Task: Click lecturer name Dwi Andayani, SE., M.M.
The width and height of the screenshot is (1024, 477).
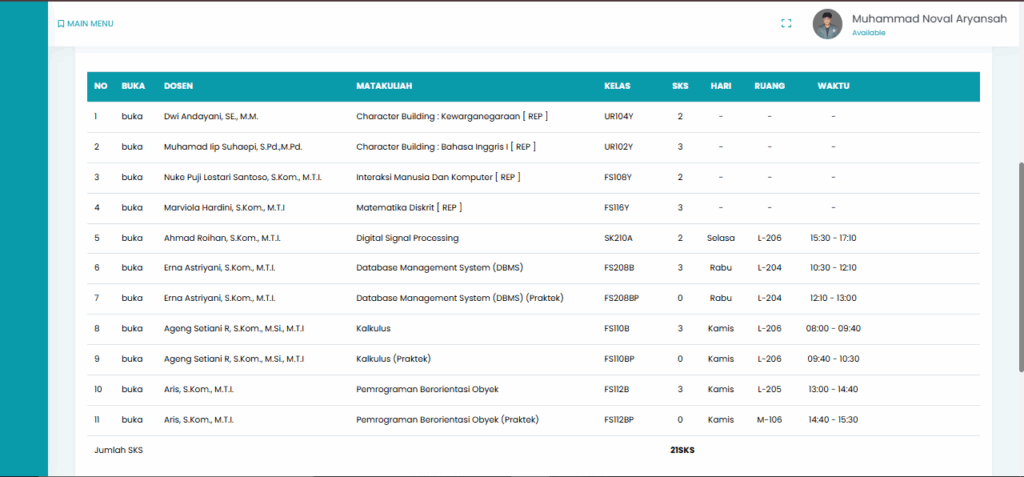Action: 211,117
